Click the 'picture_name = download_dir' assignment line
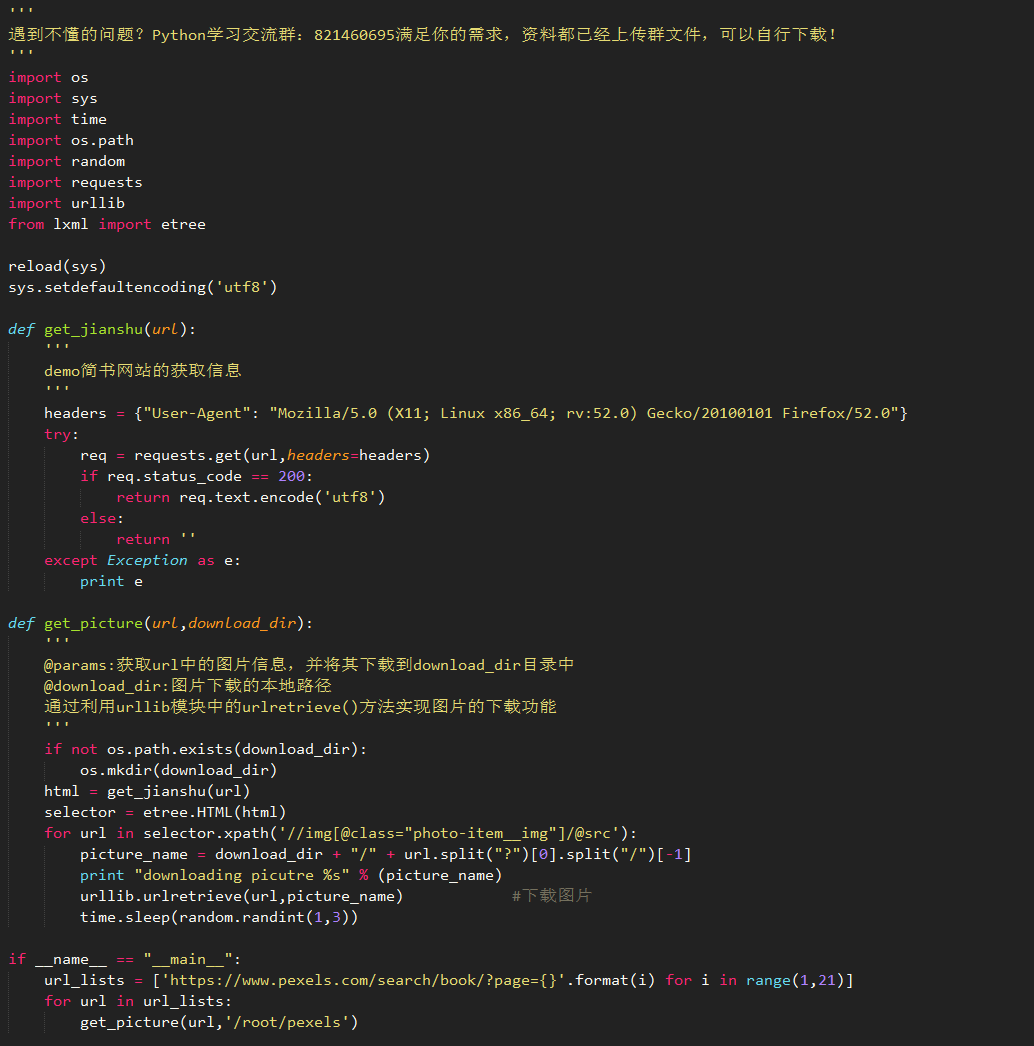The image size is (1034, 1046). [386, 855]
